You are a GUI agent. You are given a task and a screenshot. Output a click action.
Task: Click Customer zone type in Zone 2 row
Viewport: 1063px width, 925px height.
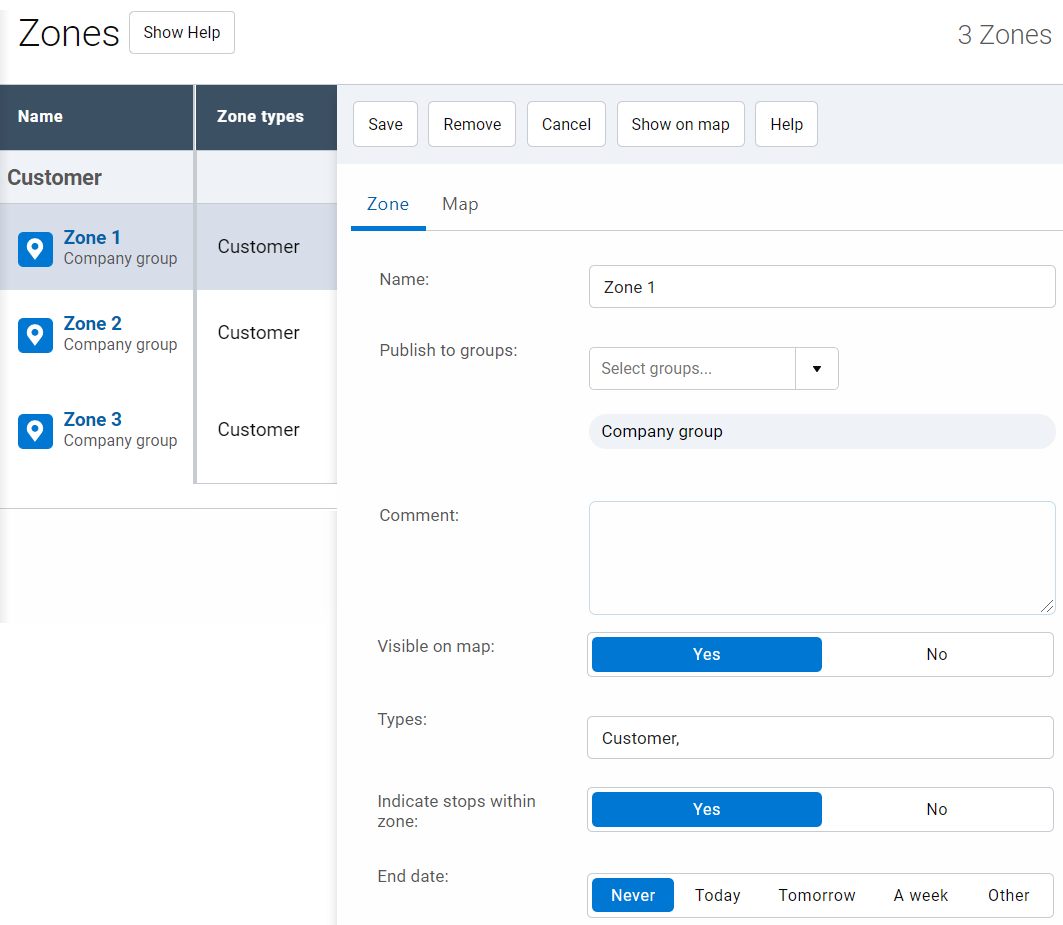[x=258, y=333]
